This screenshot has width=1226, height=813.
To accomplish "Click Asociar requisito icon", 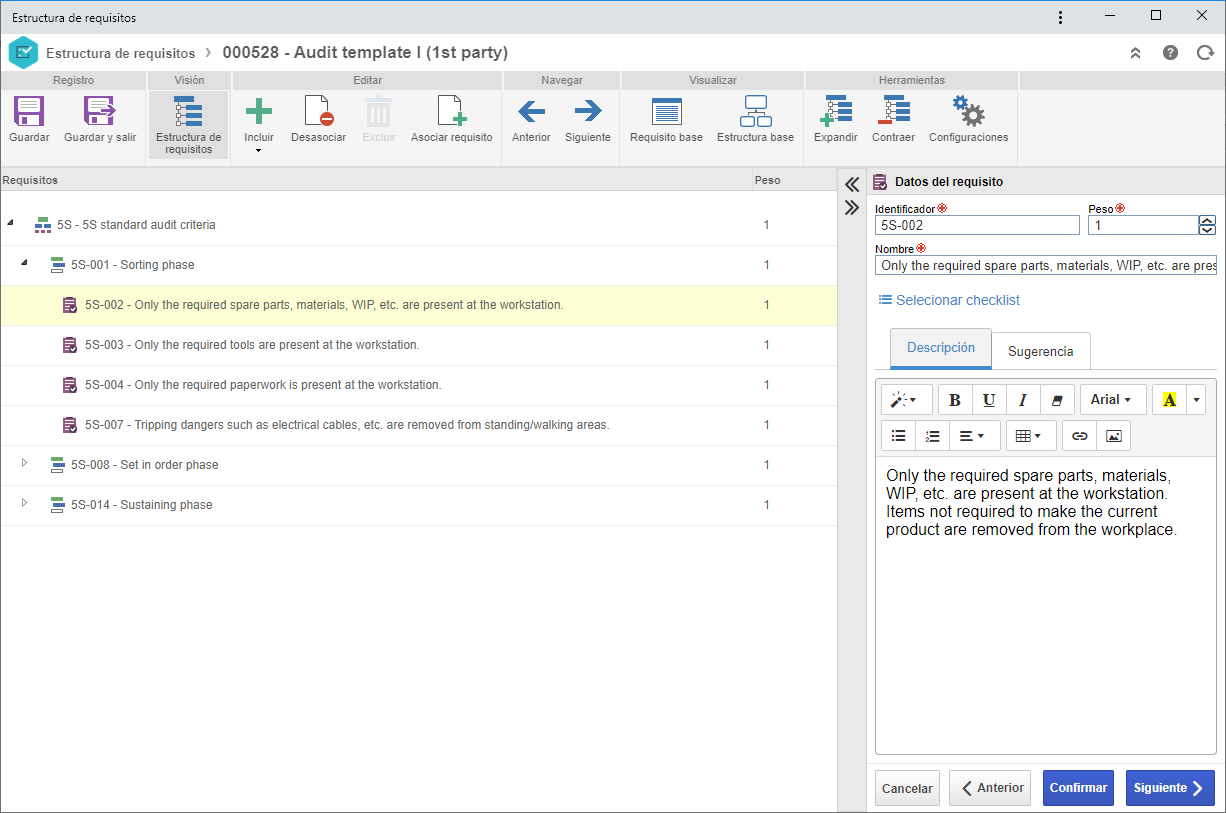I will [x=452, y=111].
